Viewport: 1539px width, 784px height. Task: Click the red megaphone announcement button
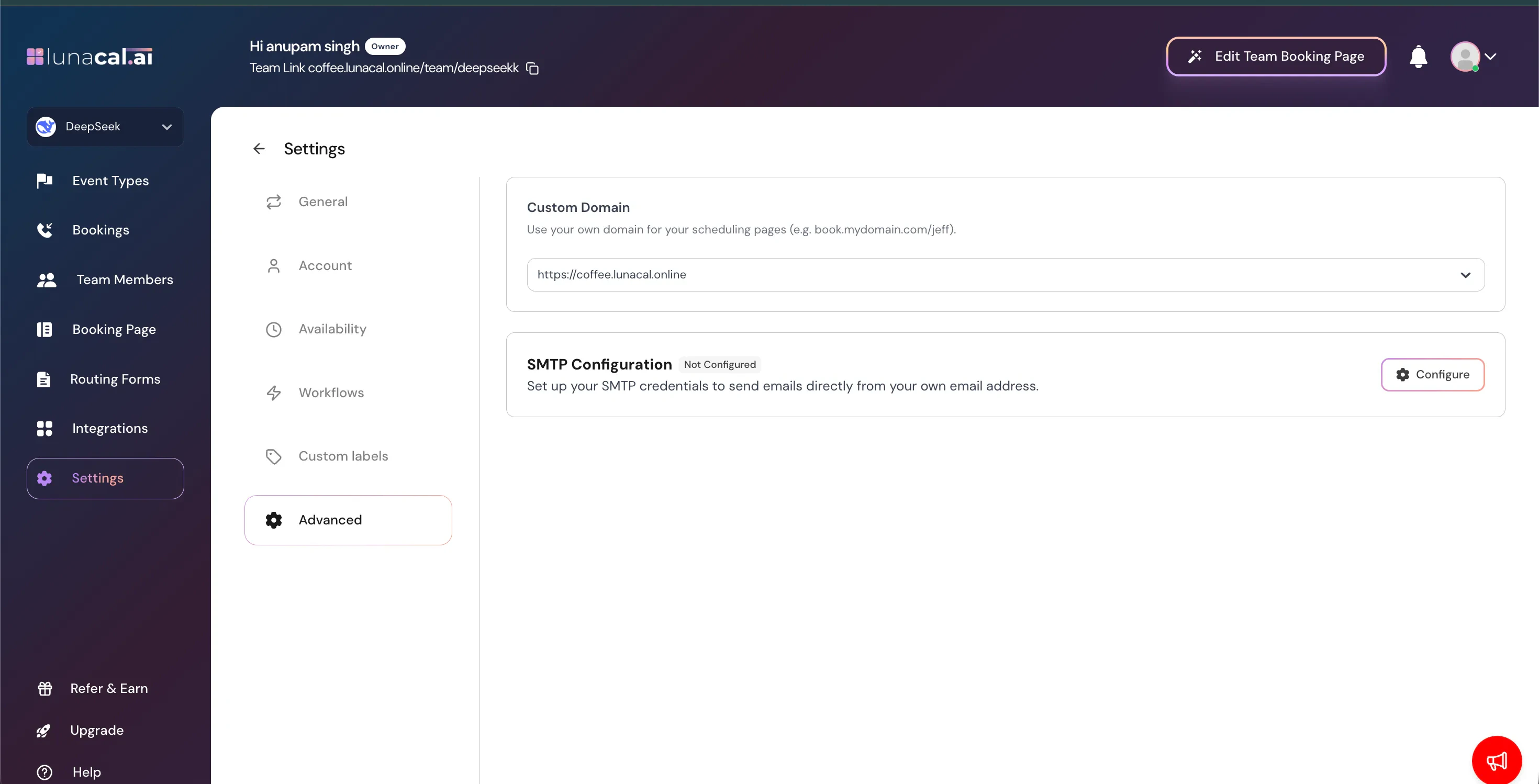pos(1496,759)
